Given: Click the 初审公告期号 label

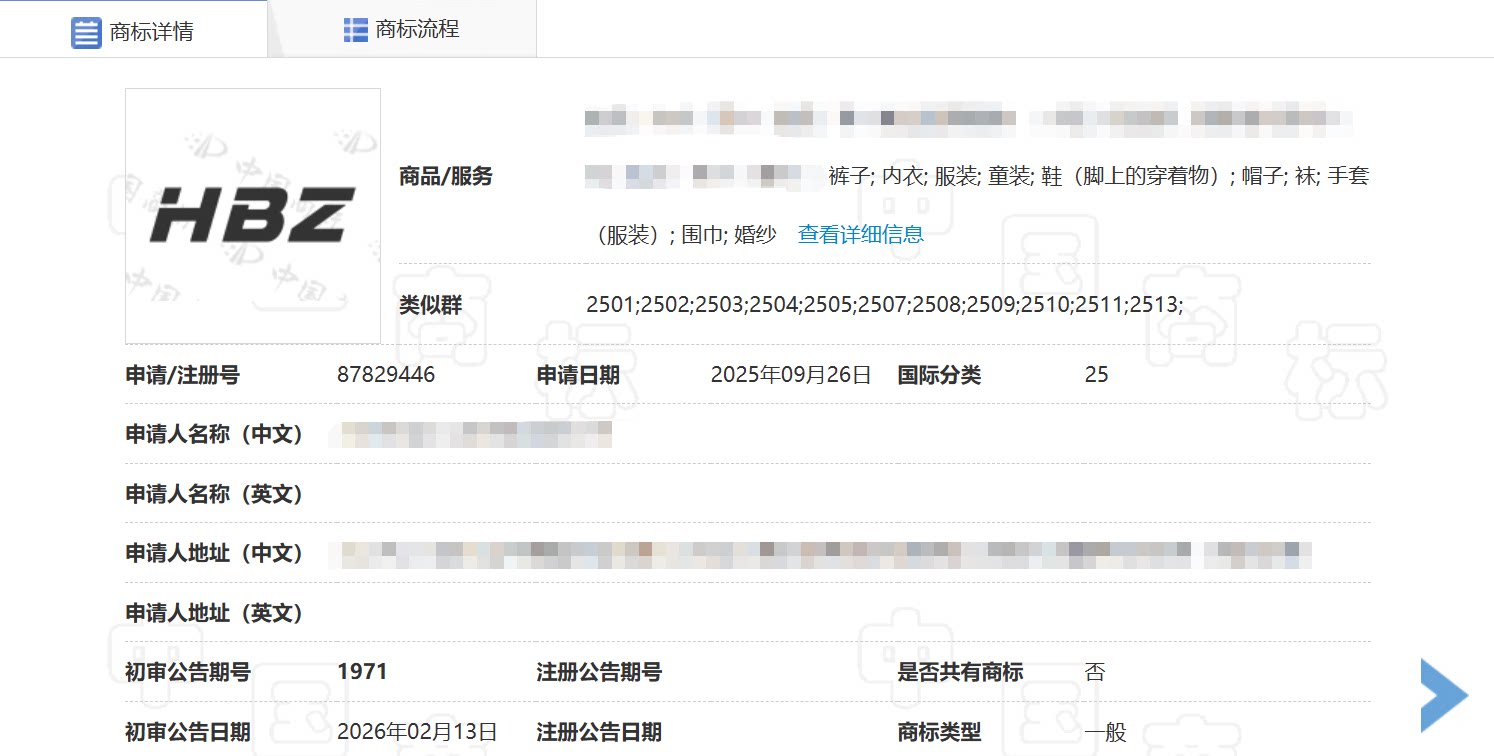Looking at the screenshot, I should (188, 672).
